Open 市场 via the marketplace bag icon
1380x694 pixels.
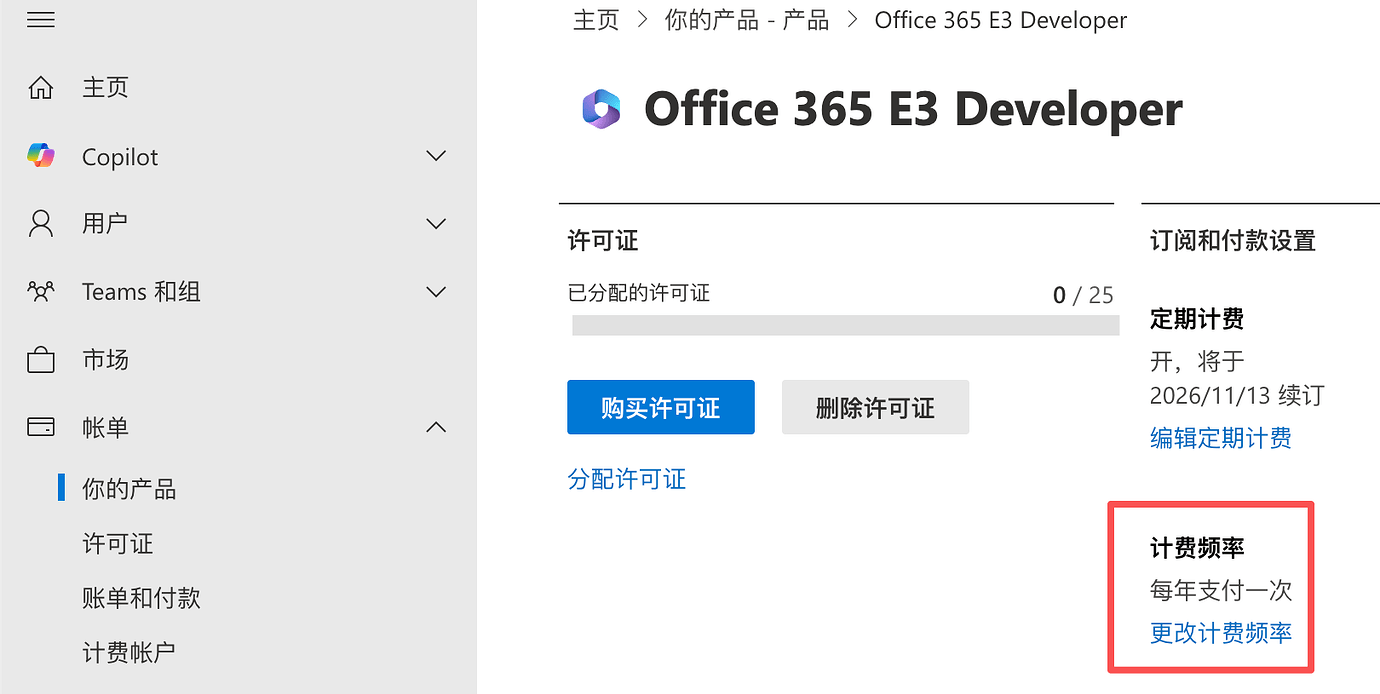tap(40, 359)
